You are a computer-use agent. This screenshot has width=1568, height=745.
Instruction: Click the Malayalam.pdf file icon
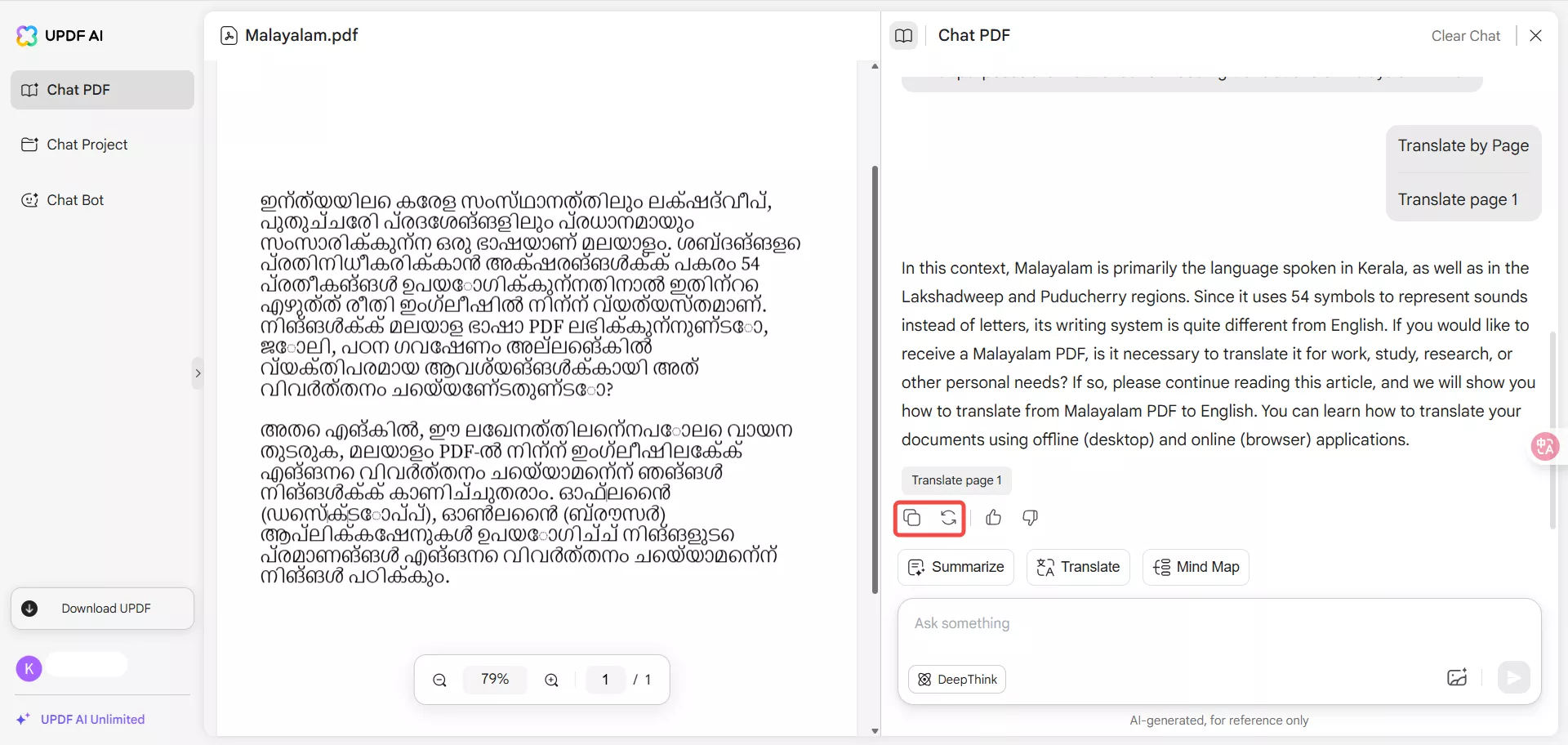tap(229, 35)
